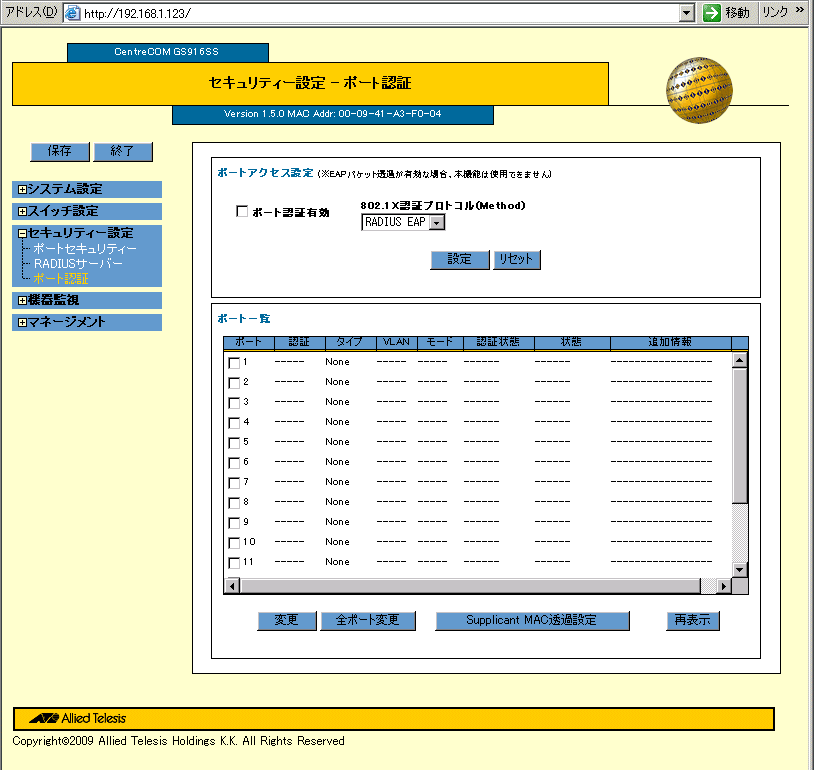The height and width of the screenshot is (770, 814).
Task: Open the RADIUS EAP method dropdown
Action: (436, 222)
